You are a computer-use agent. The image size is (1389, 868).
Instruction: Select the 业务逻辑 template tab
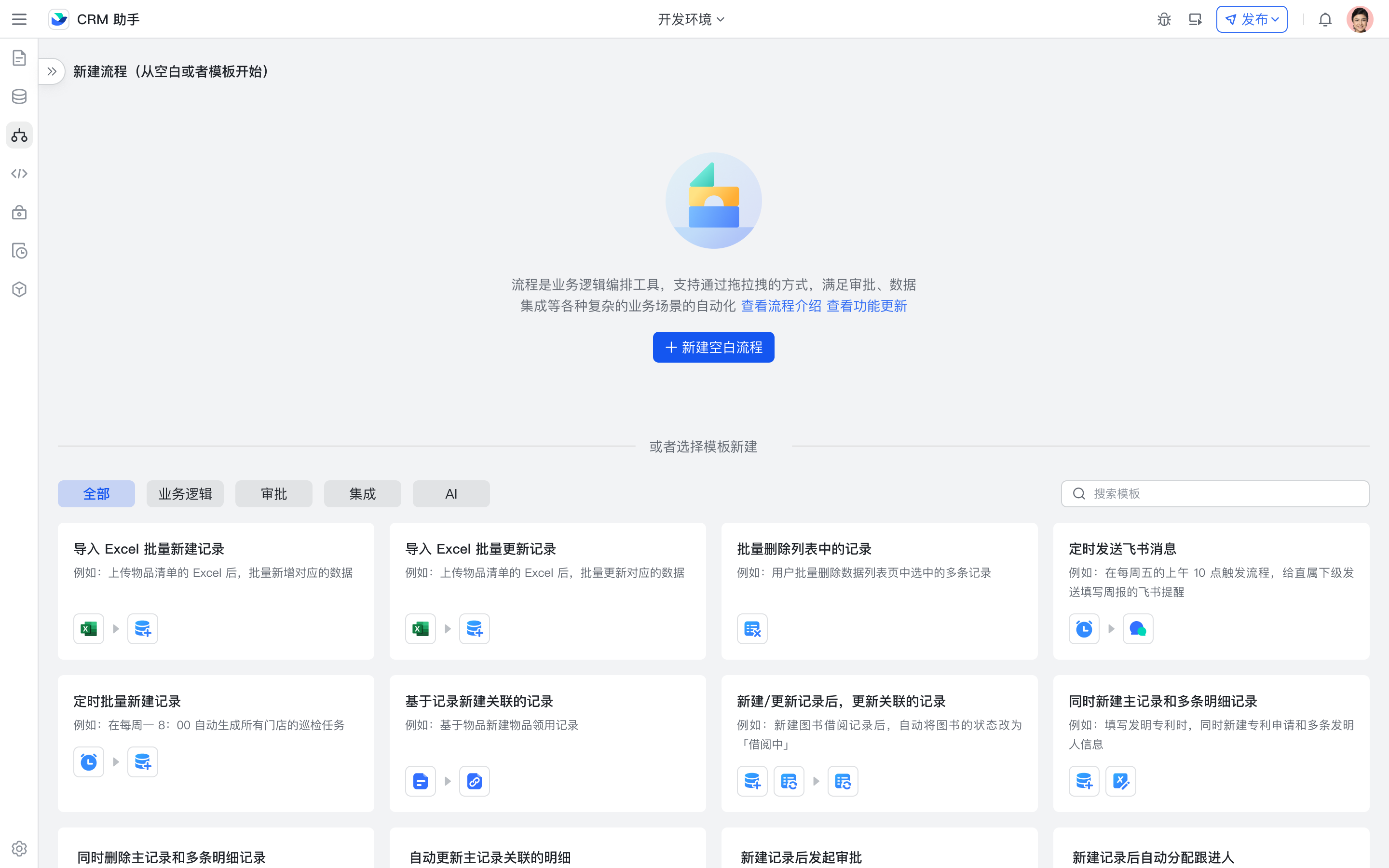(x=185, y=494)
